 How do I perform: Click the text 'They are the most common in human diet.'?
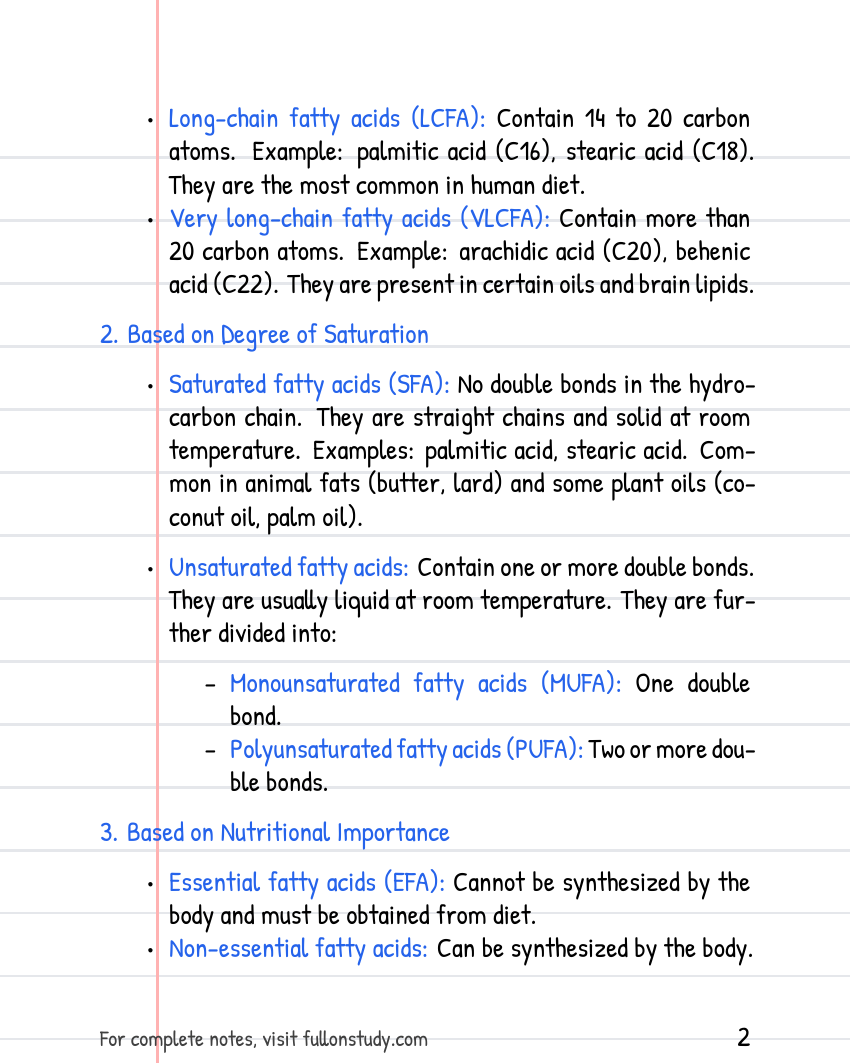click(376, 186)
